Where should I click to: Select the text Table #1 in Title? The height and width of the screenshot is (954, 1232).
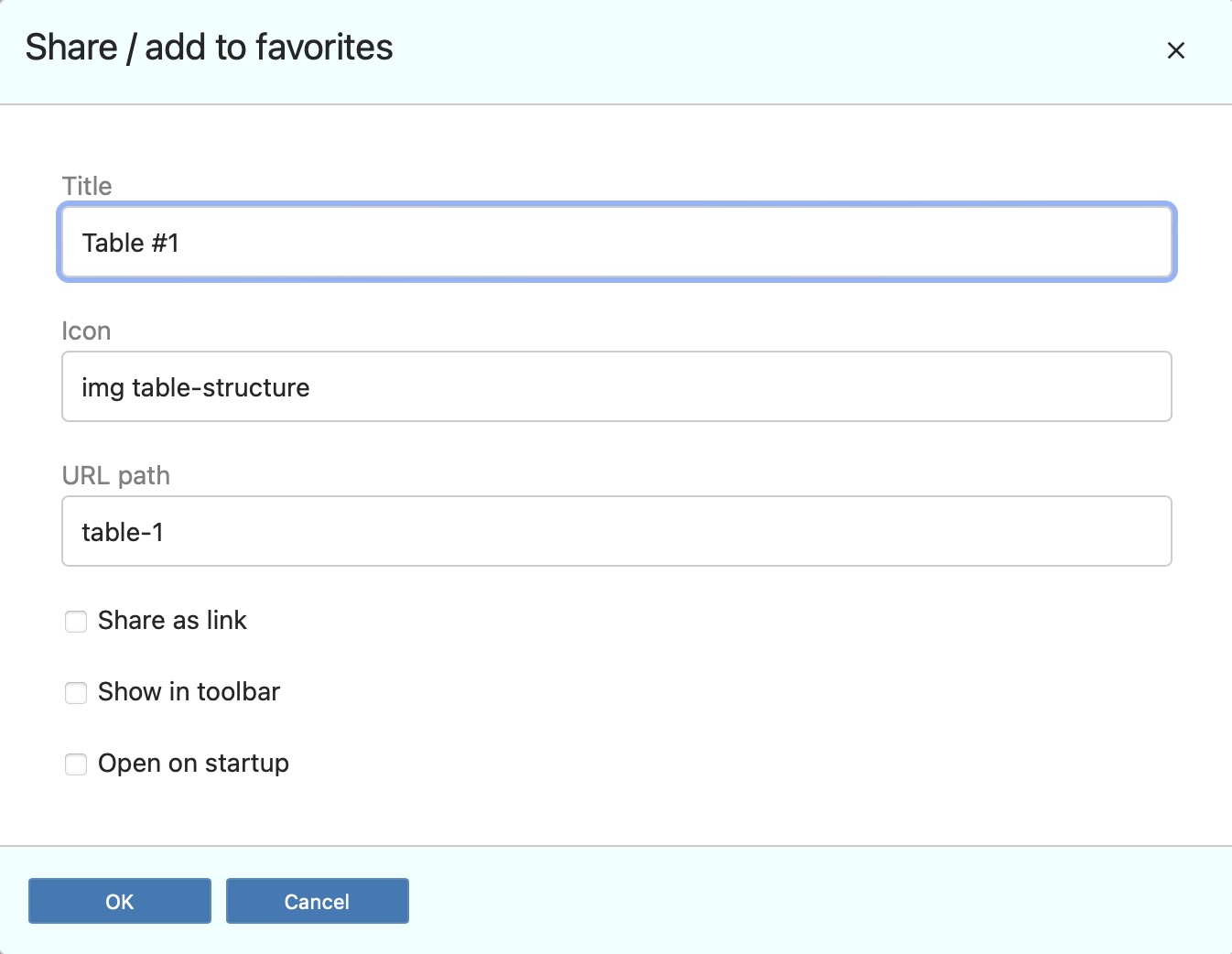pyautogui.click(x=131, y=243)
